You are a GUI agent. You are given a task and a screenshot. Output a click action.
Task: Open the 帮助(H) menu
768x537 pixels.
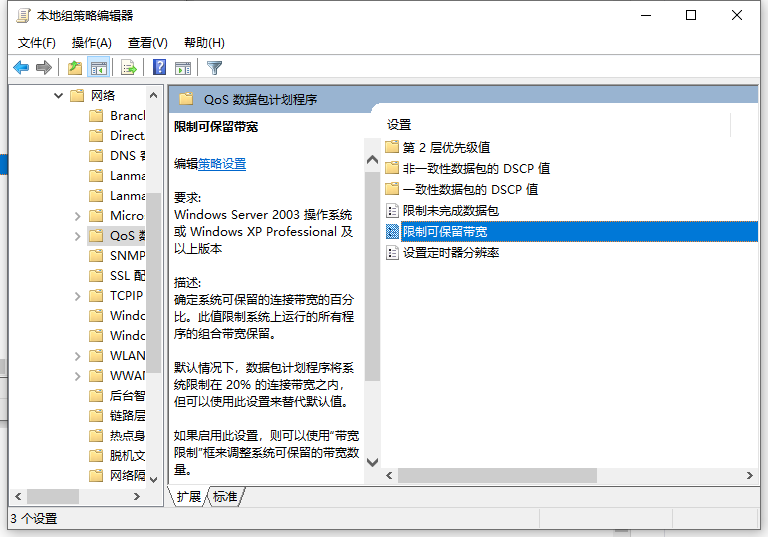[x=204, y=43]
